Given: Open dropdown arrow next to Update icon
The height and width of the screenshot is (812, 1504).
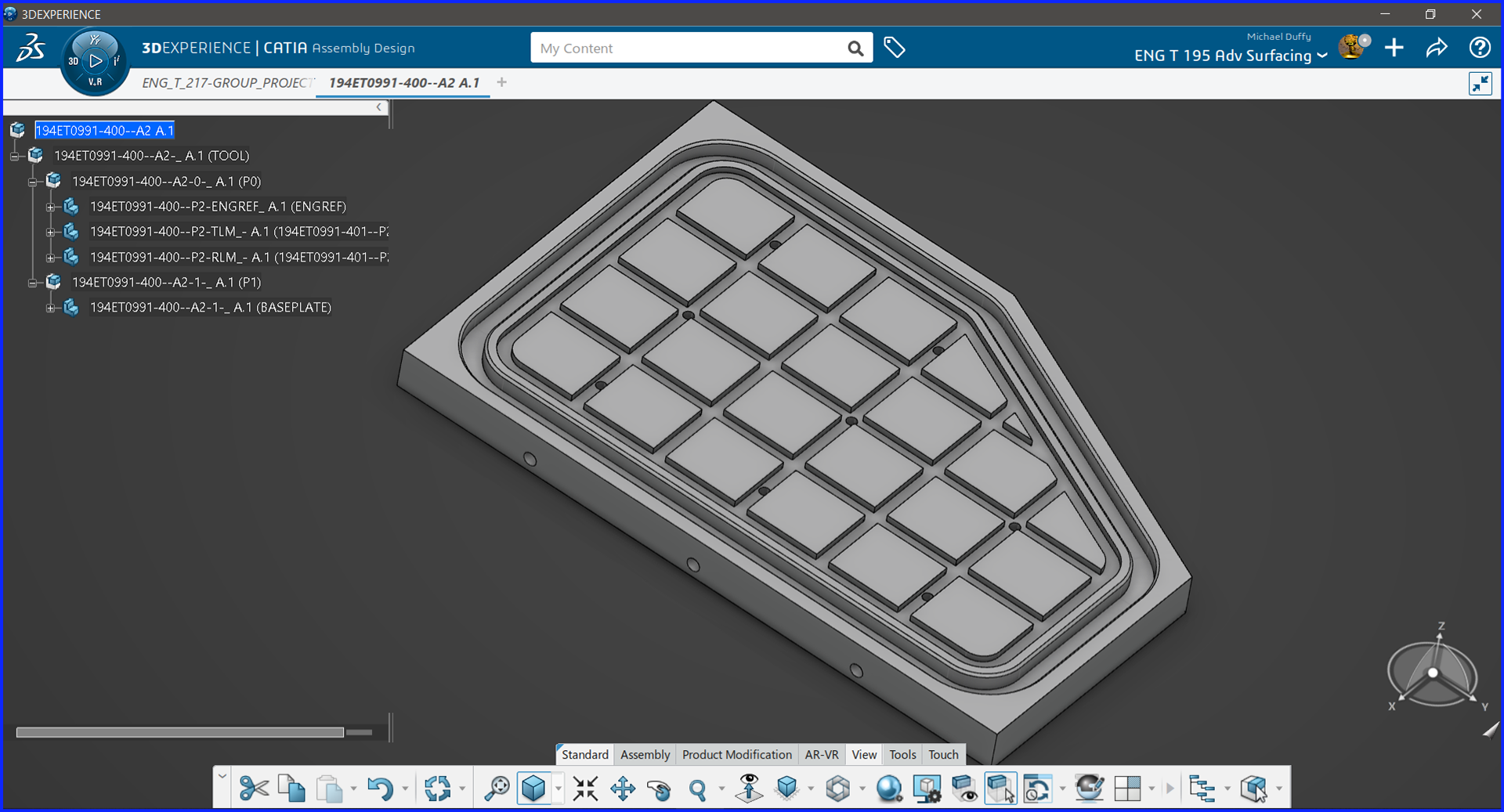Looking at the screenshot, I should pyautogui.click(x=462, y=789).
